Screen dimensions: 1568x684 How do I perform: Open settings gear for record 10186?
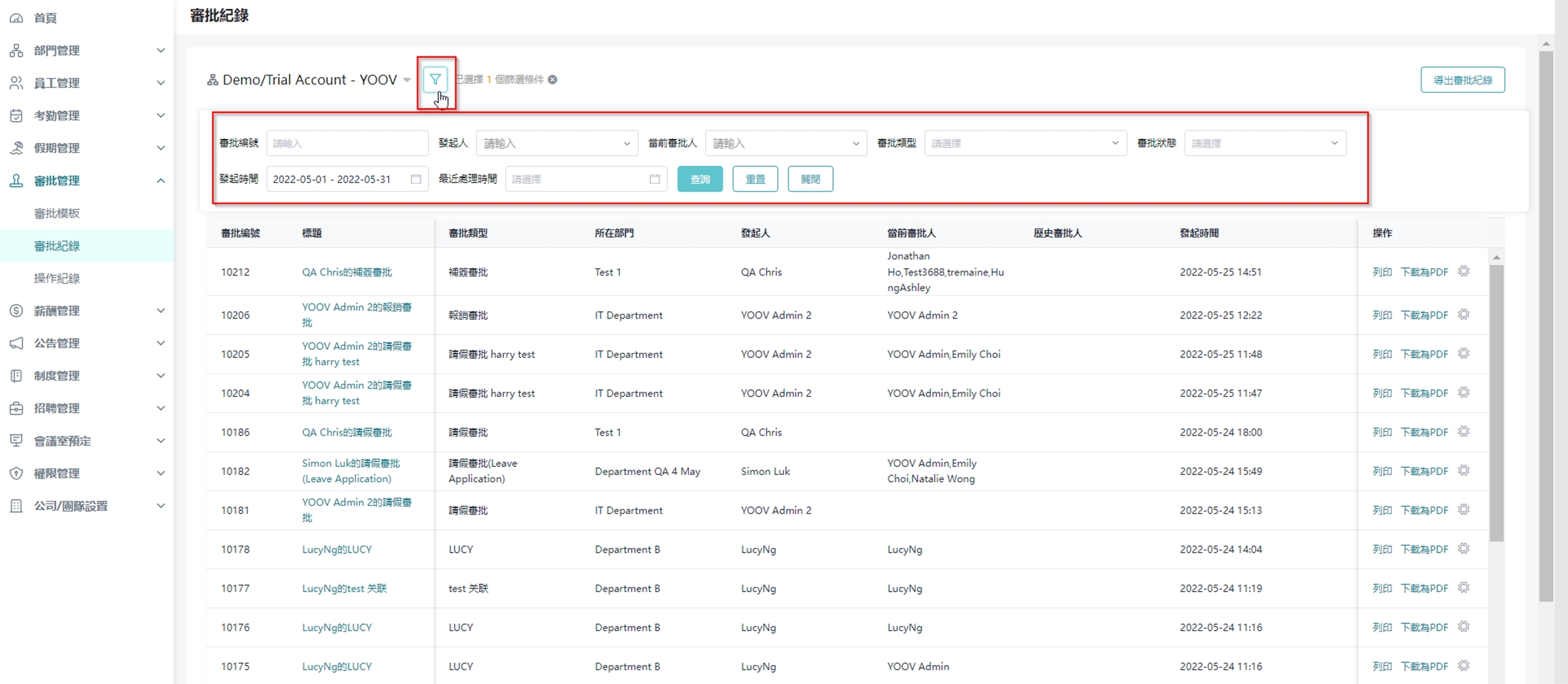(1464, 432)
